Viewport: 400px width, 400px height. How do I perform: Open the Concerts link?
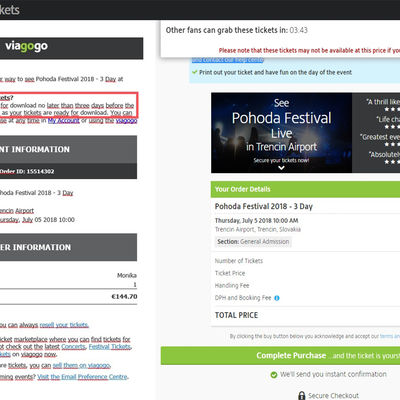74,347
